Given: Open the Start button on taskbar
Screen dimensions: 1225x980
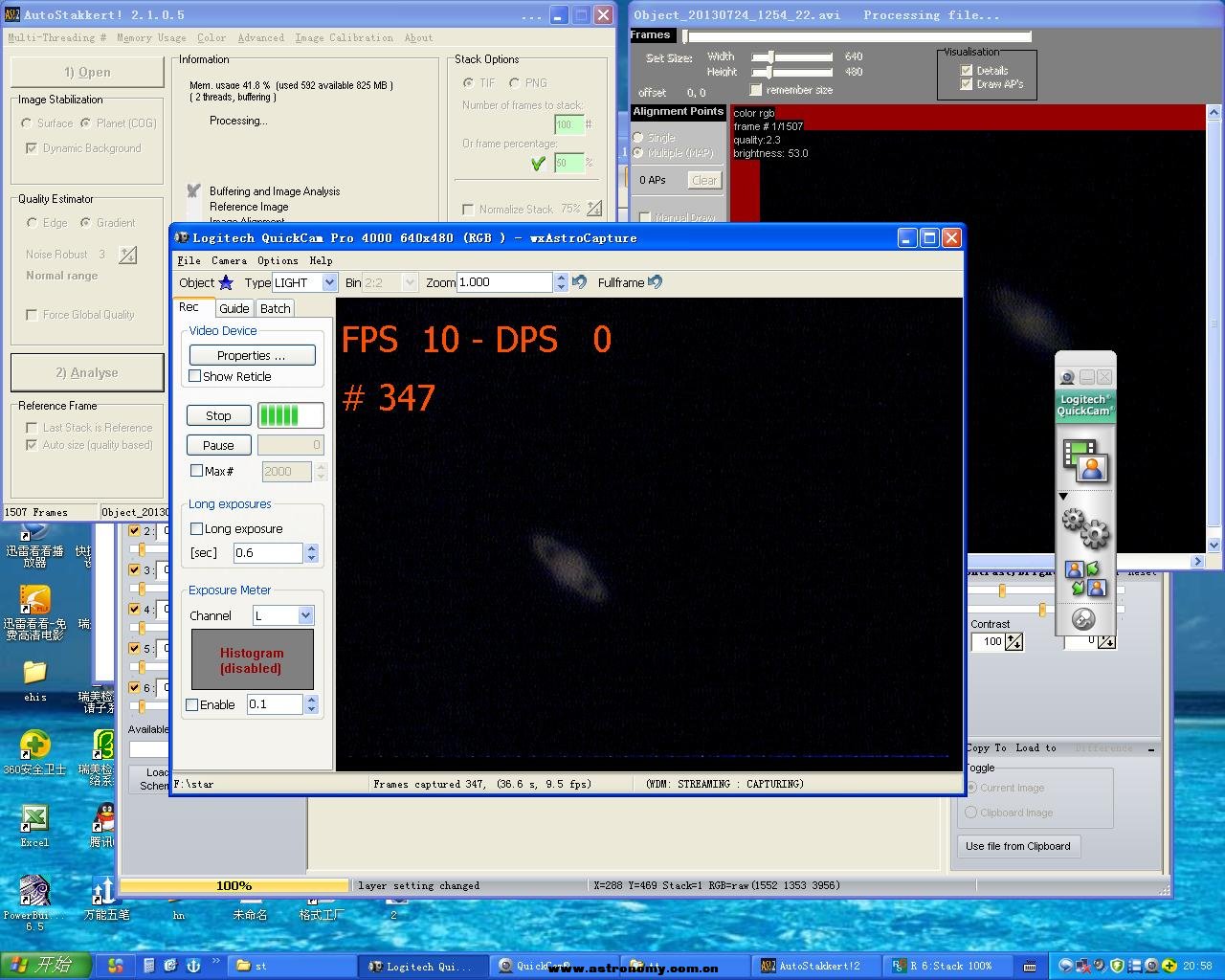Looking at the screenshot, I should (x=45, y=966).
